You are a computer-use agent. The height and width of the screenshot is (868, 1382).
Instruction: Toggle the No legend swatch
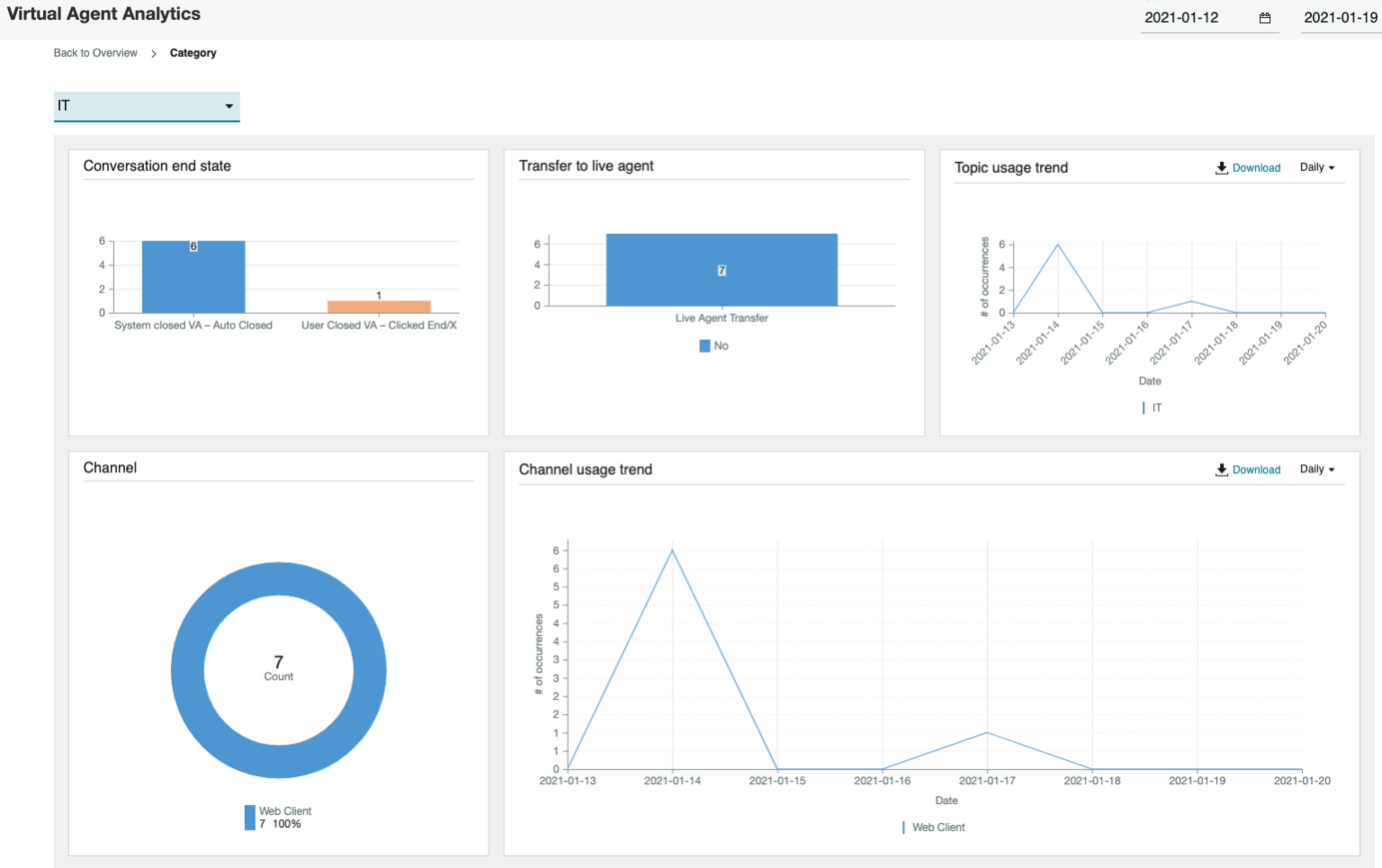coord(704,346)
